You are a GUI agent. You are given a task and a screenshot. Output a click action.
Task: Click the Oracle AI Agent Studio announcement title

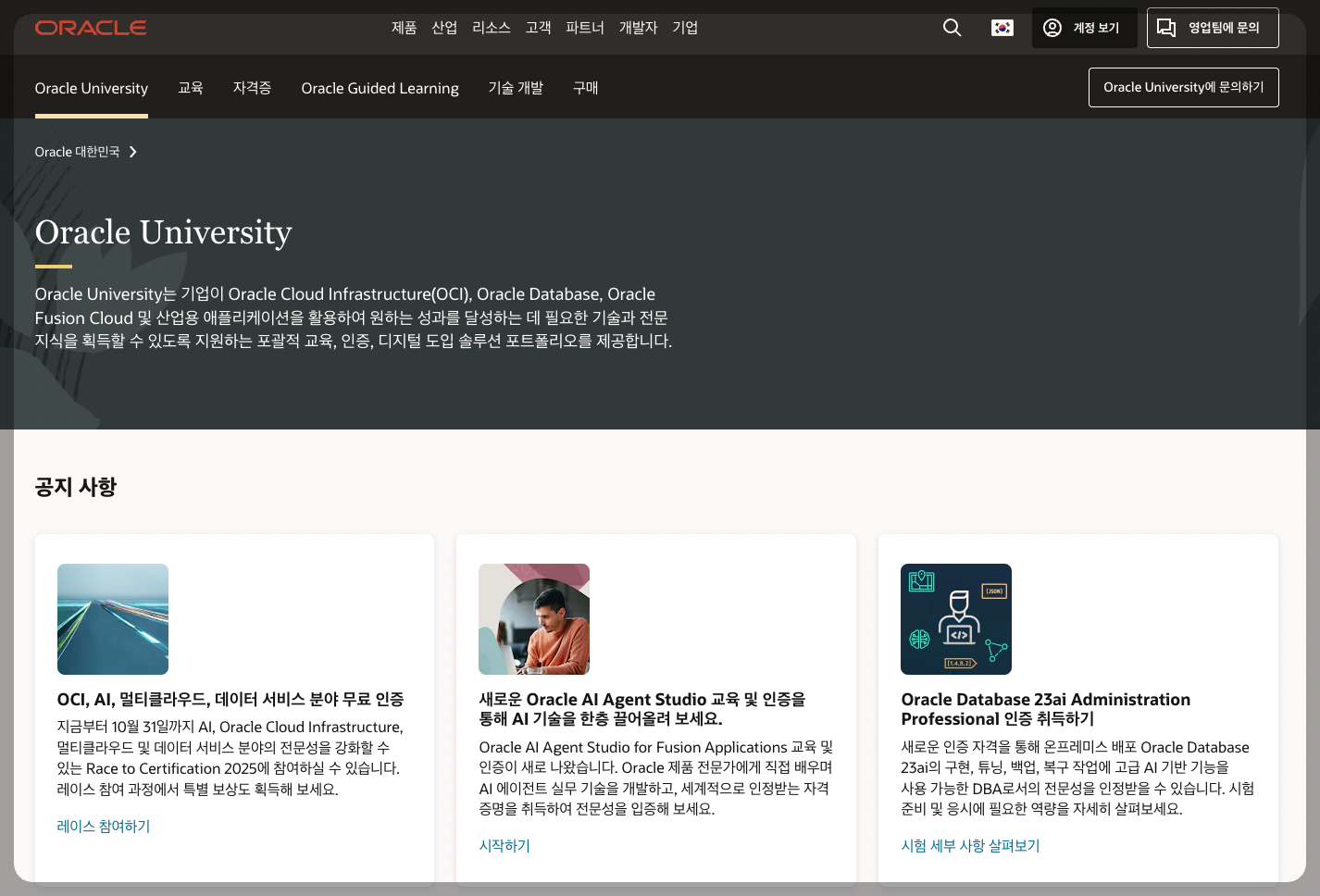642,709
